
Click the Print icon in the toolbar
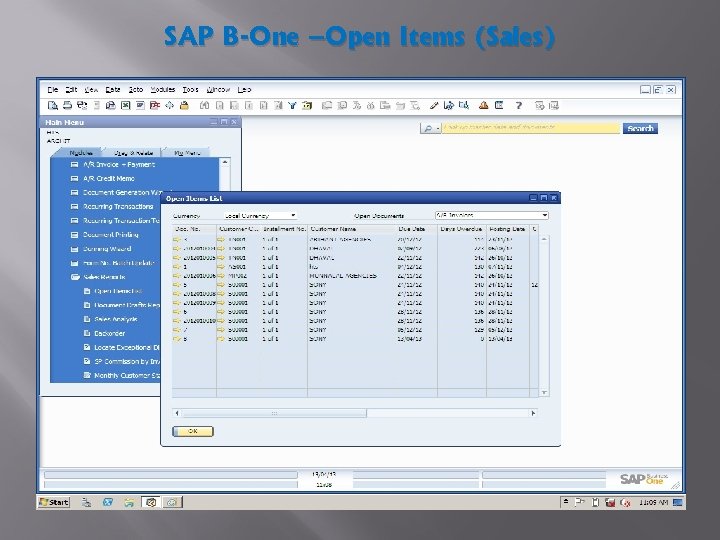pos(67,106)
